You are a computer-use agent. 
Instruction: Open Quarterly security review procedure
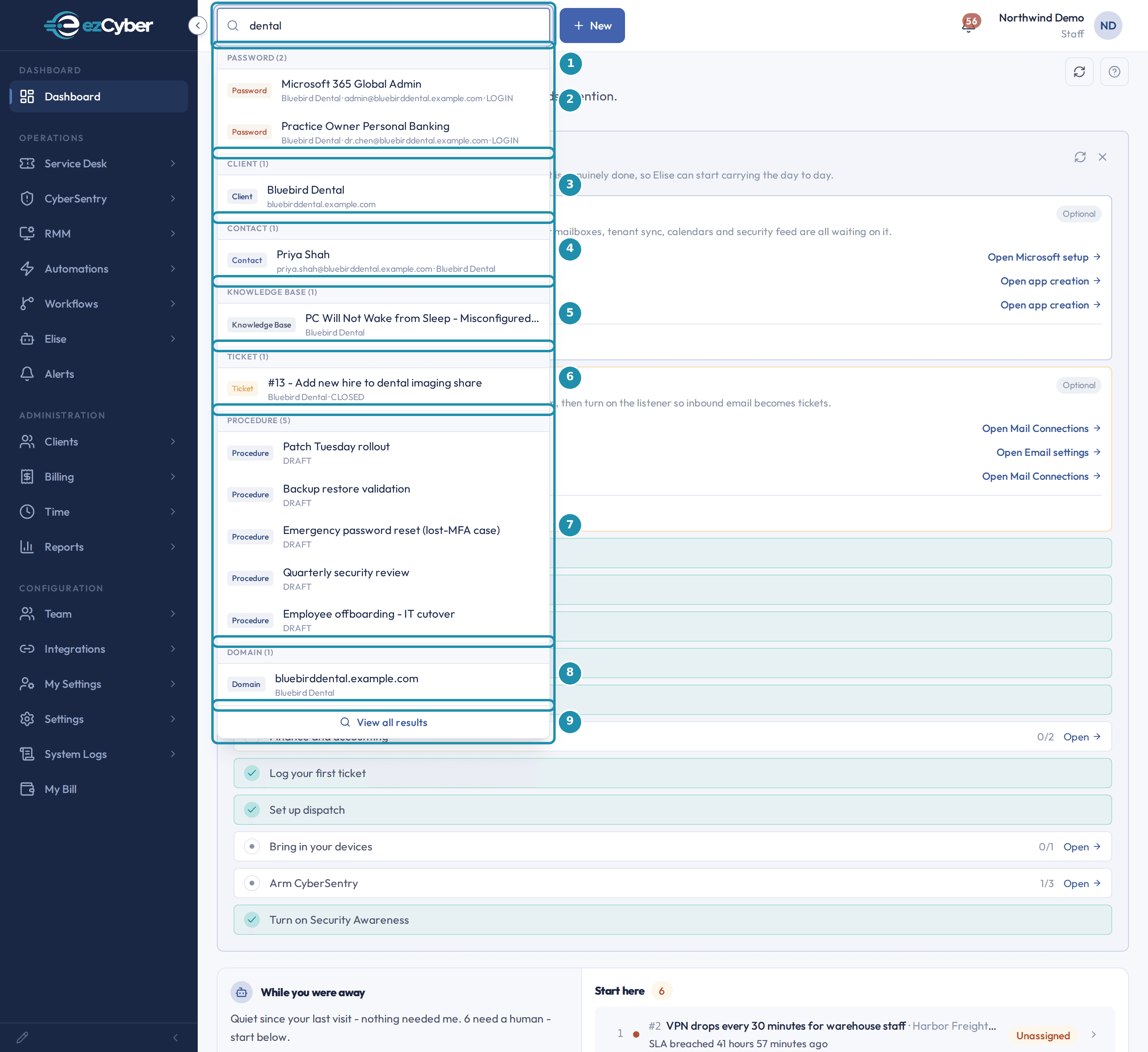(383, 579)
